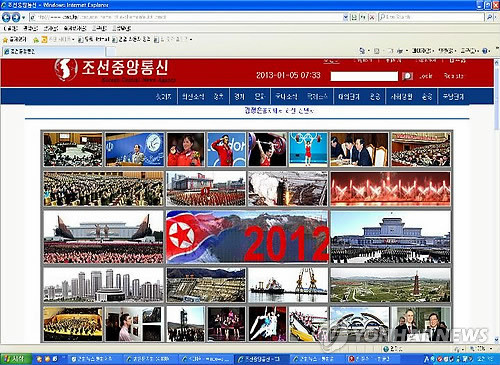
Task: Open a new blank browser tab
Action: 111,52
